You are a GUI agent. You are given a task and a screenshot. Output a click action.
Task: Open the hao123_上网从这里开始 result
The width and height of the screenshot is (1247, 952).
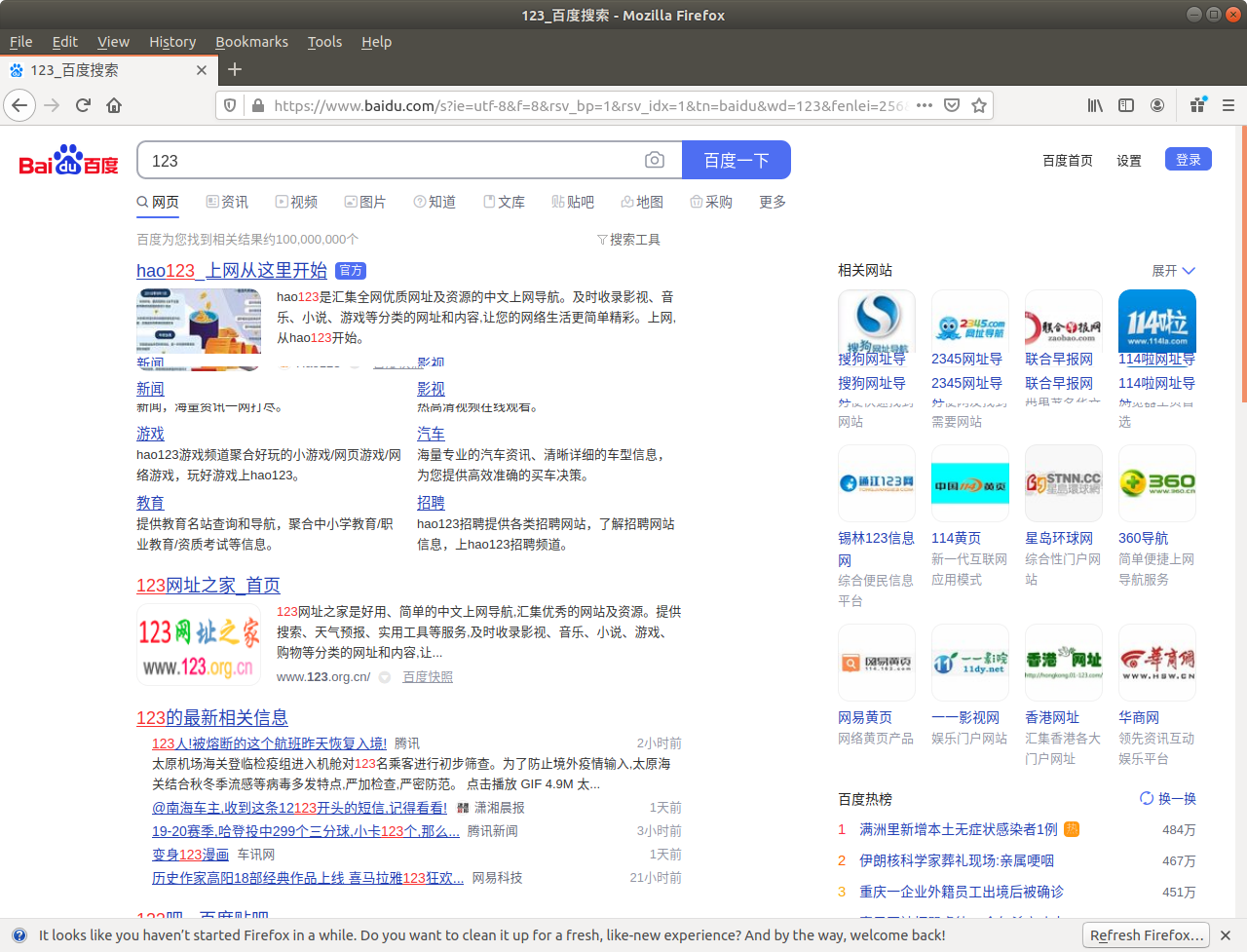pyautogui.click(x=232, y=271)
